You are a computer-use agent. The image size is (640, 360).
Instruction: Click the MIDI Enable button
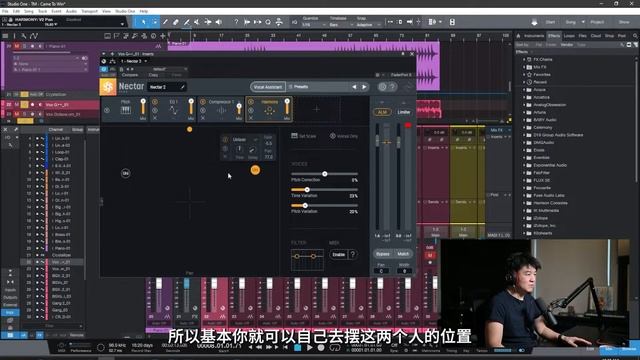point(338,254)
